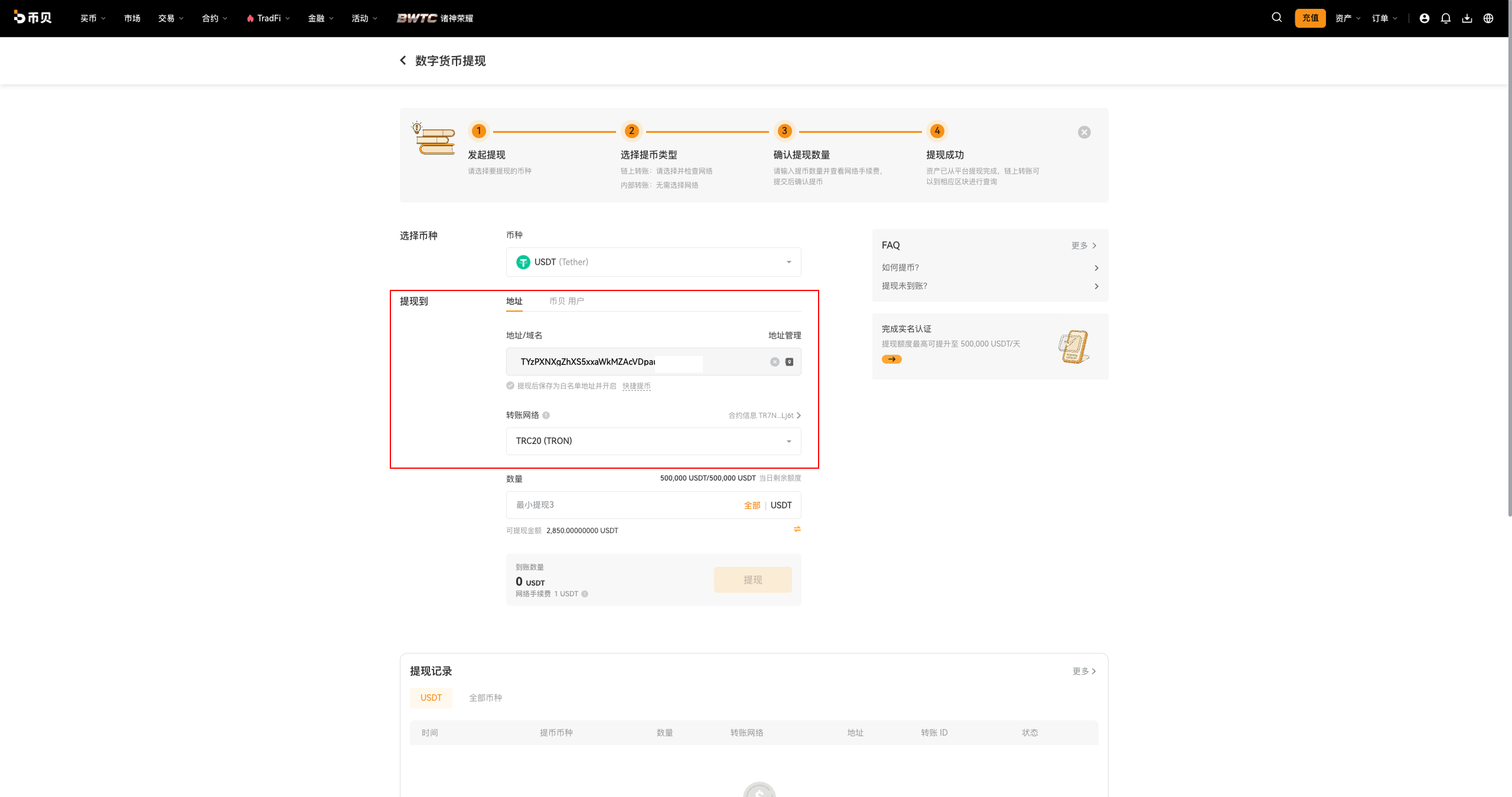Click the BWTC 诸神荣耀 banner logo
1512x797 pixels.
[435, 18]
